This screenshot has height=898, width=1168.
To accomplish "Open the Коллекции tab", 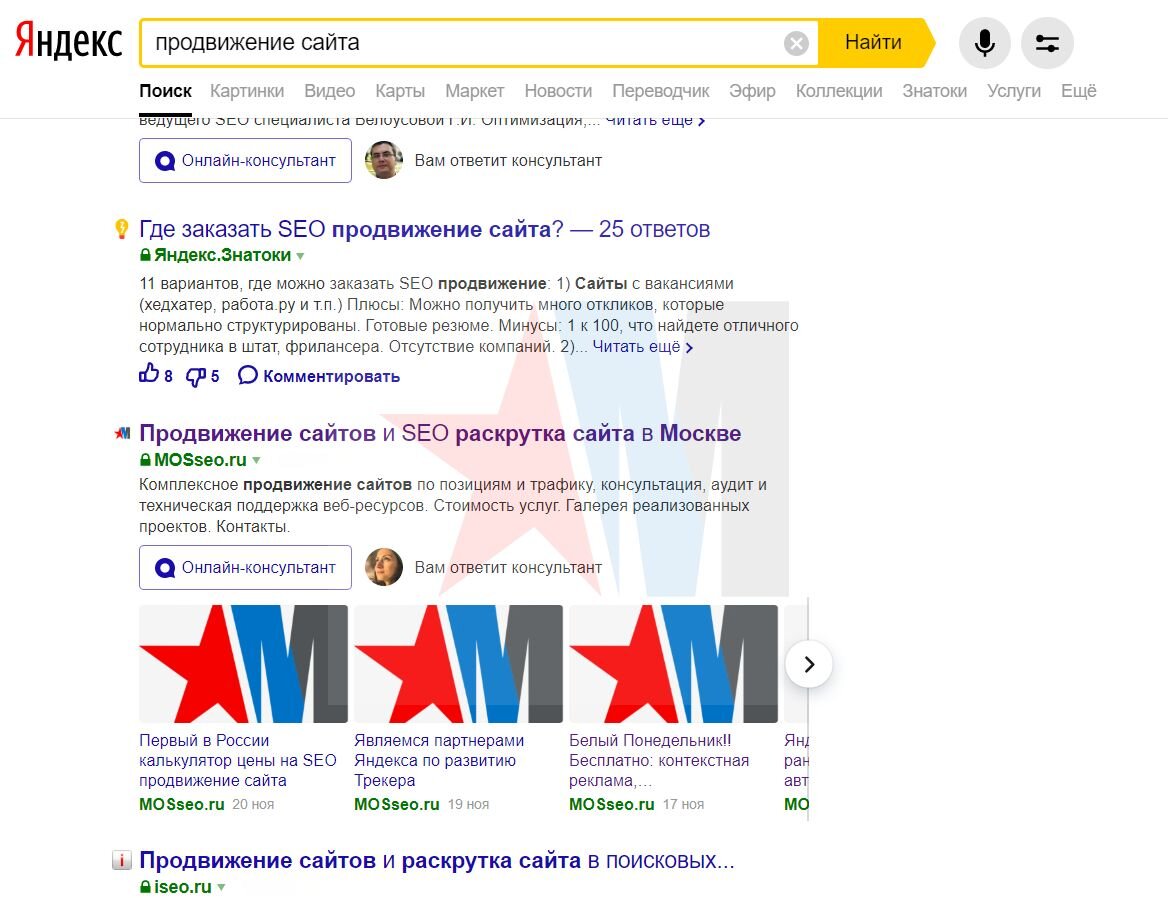I will (839, 91).
